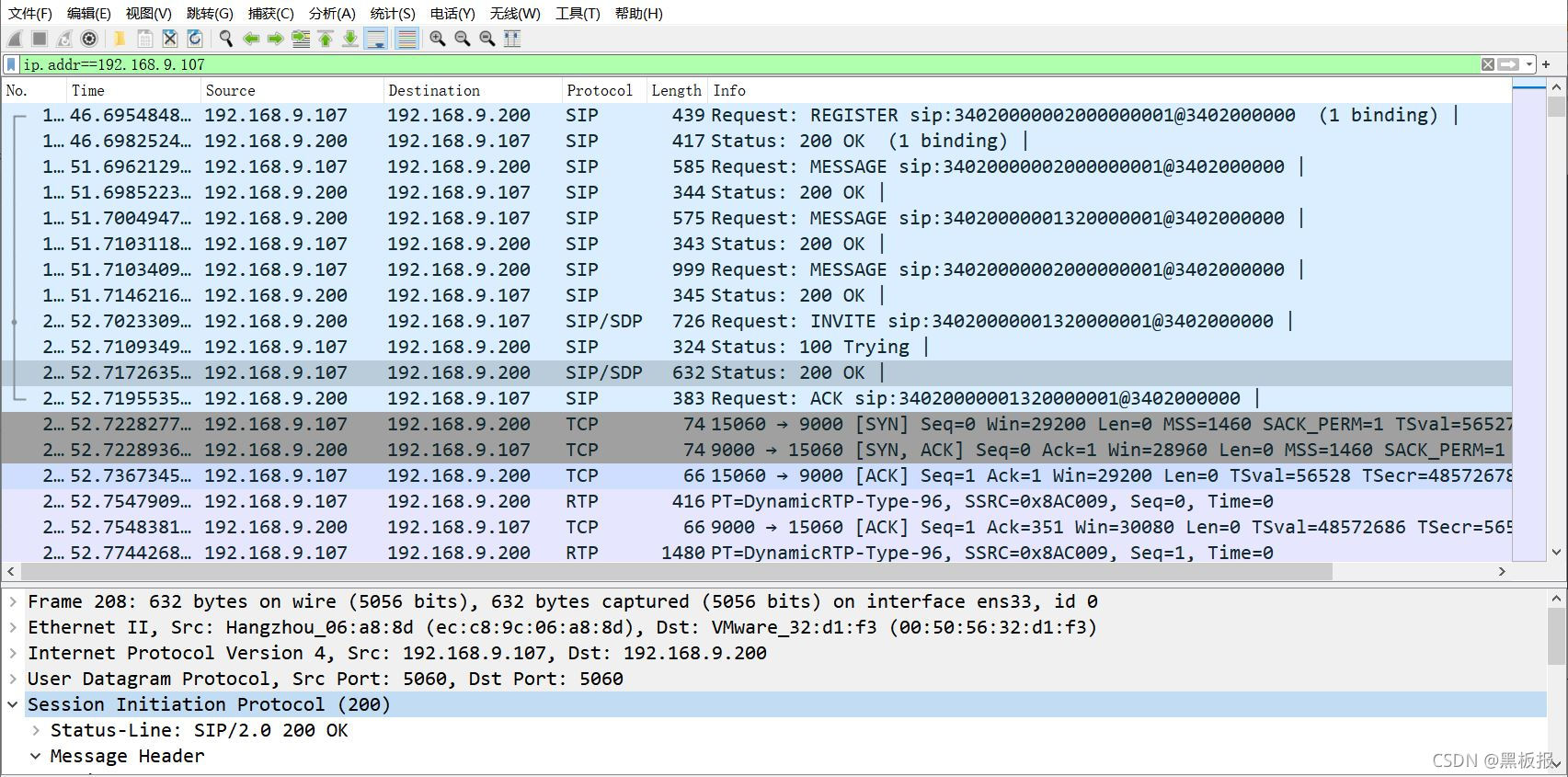
Task: Select the RTP packet with Seq=0
Action: click(756, 501)
